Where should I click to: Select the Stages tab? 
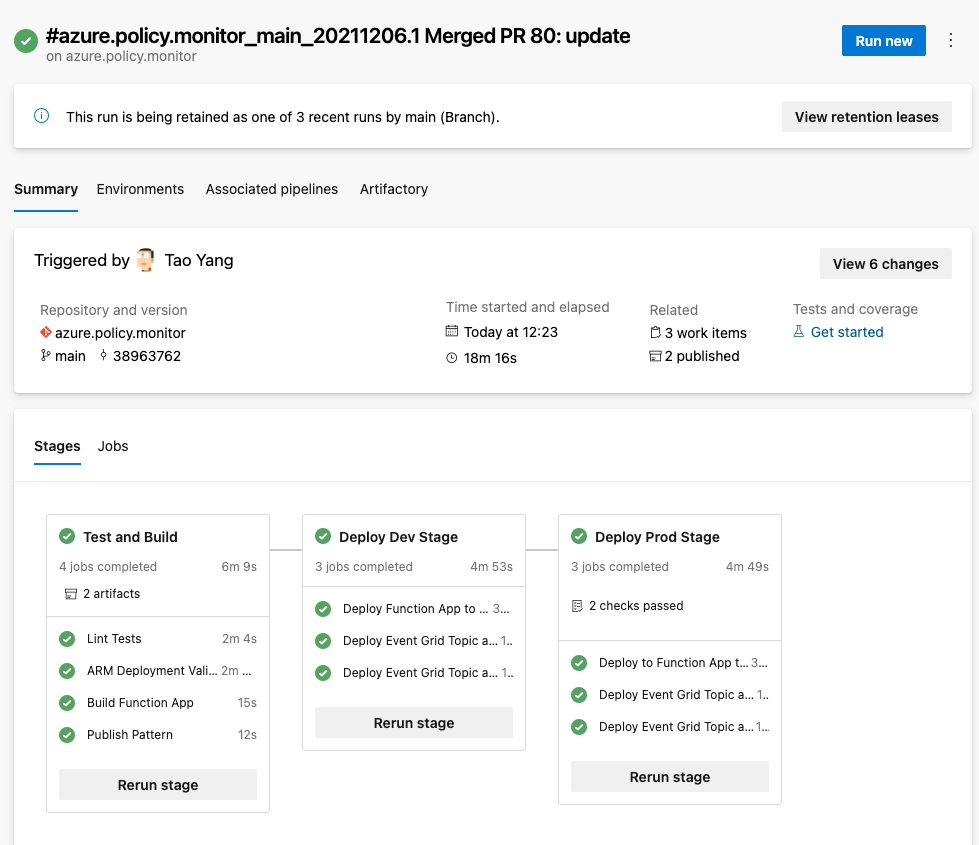pos(57,446)
